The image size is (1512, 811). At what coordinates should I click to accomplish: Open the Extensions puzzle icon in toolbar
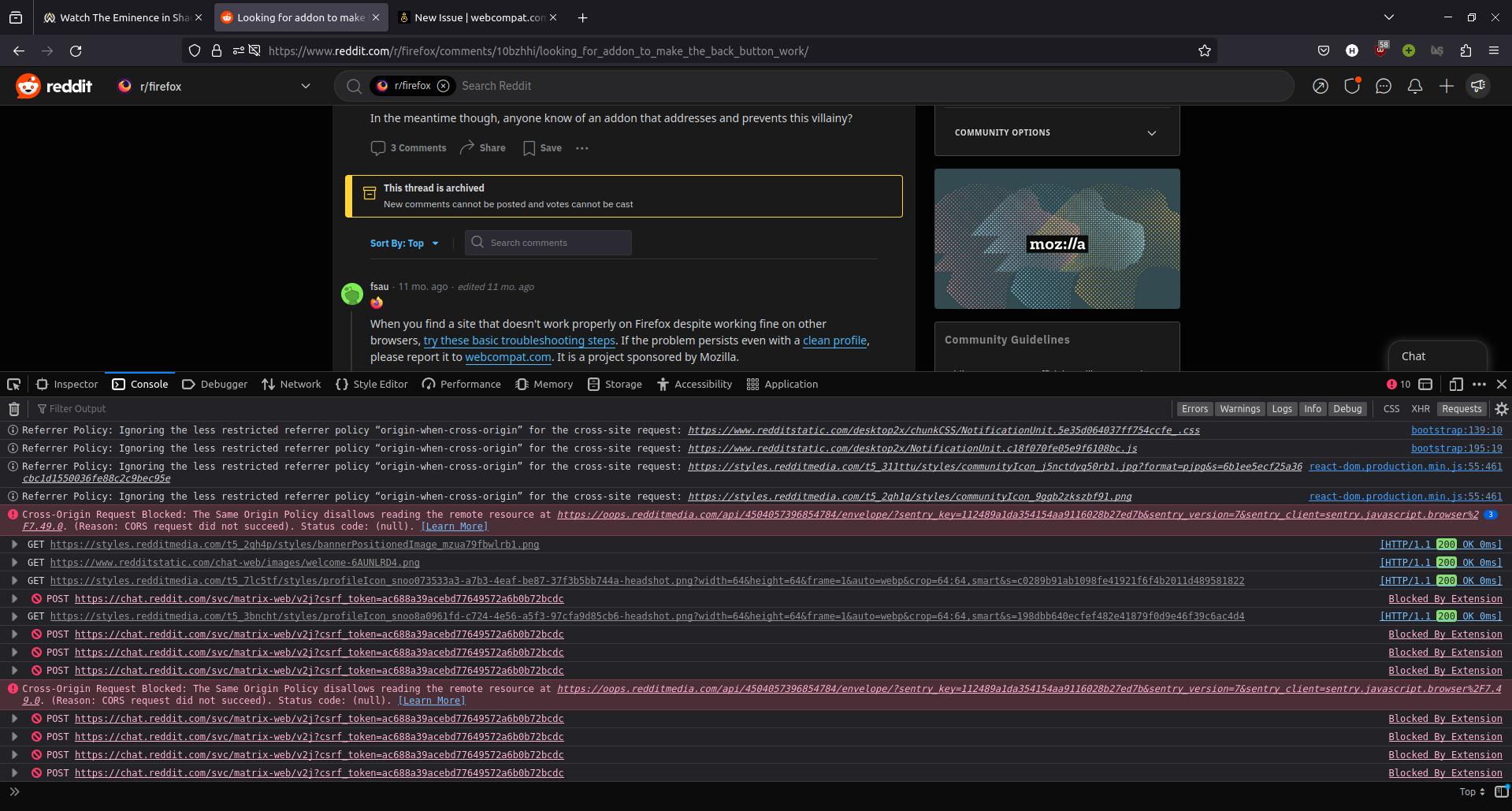click(1466, 50)
